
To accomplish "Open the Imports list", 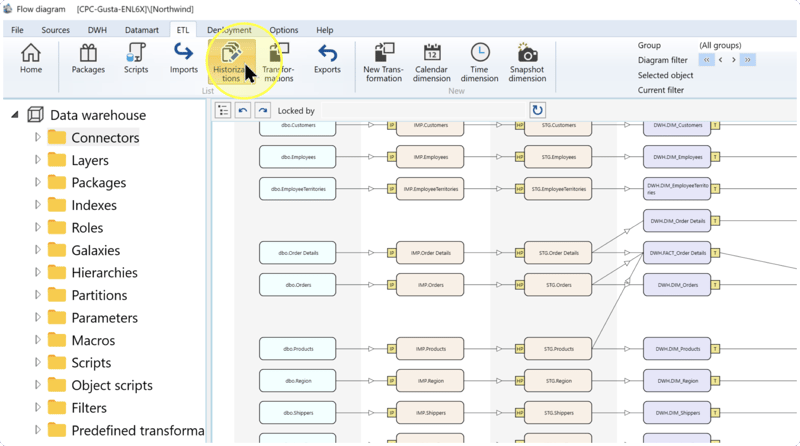I will coord(184,59).
